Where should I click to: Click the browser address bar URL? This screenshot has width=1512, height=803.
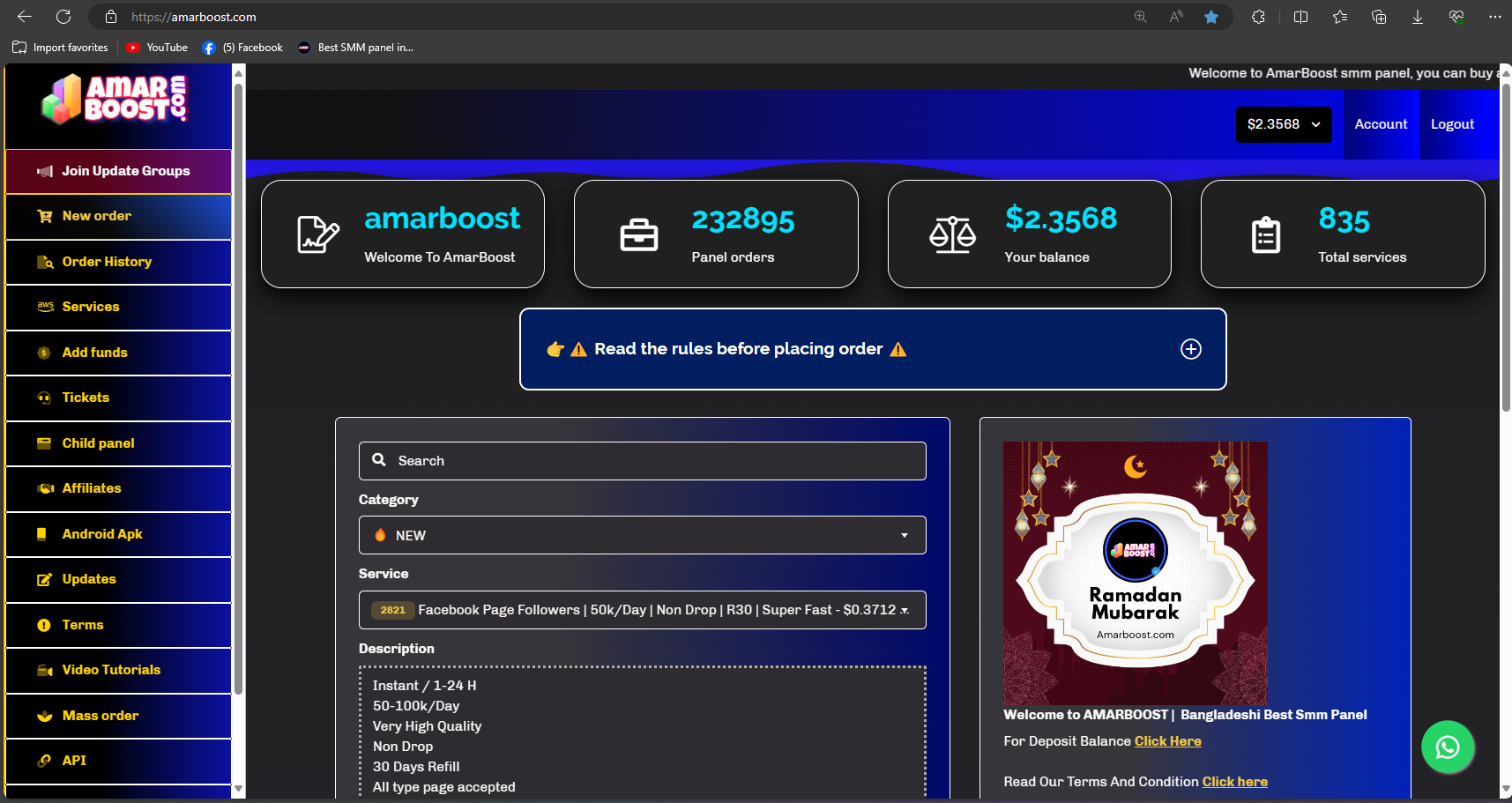pyautogui.click(x=194, y=17)
